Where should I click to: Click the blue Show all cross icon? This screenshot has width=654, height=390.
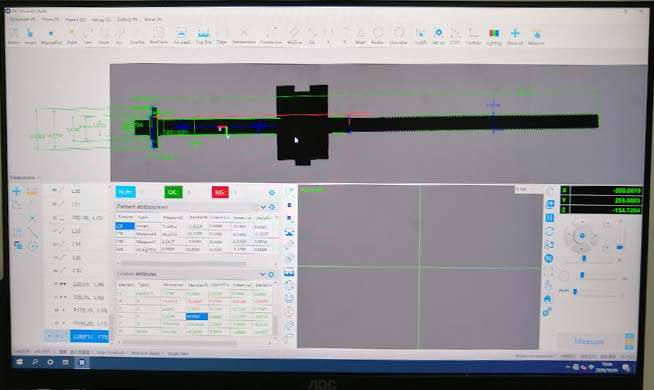515,33
